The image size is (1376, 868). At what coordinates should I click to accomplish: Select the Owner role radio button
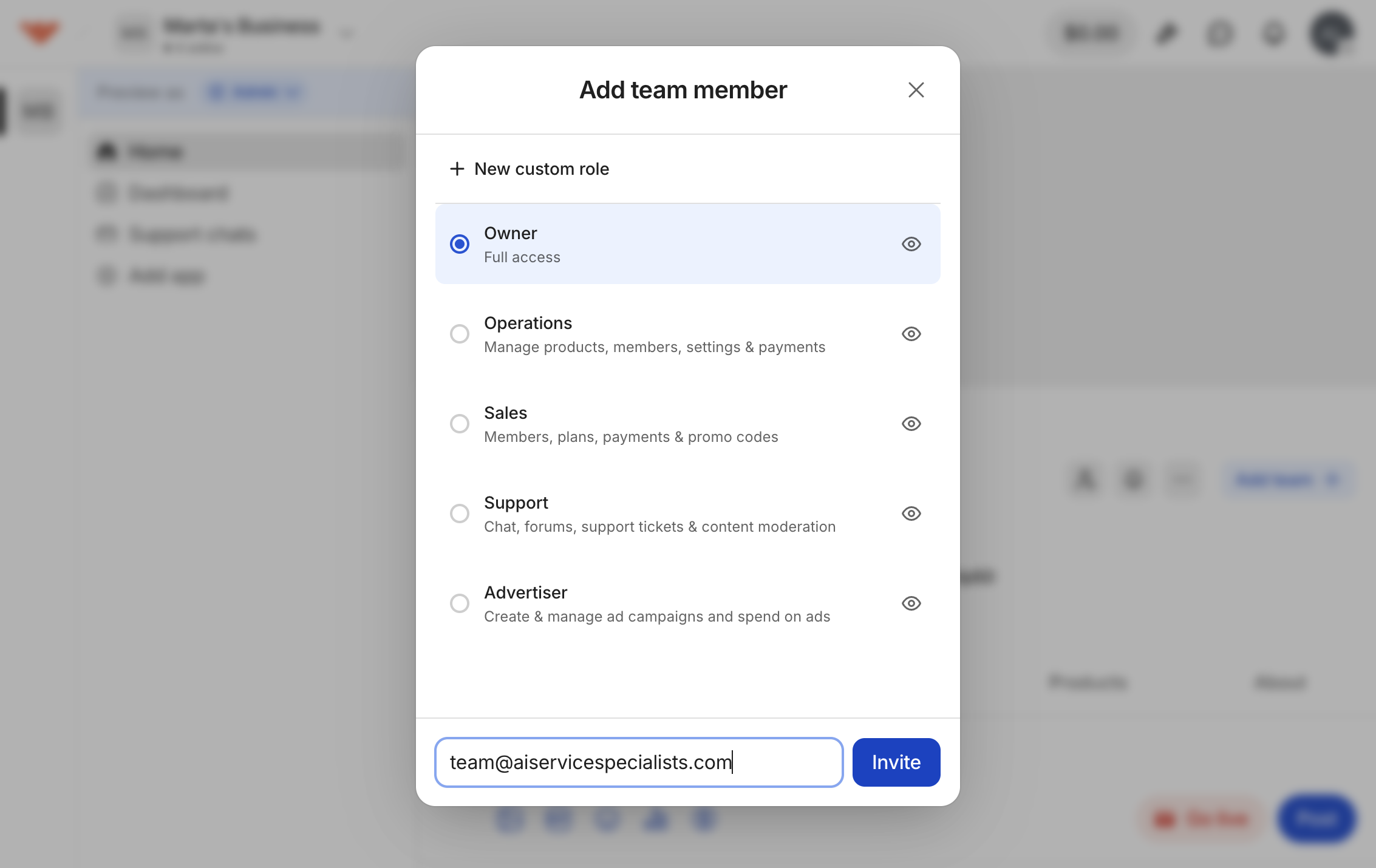460,244
